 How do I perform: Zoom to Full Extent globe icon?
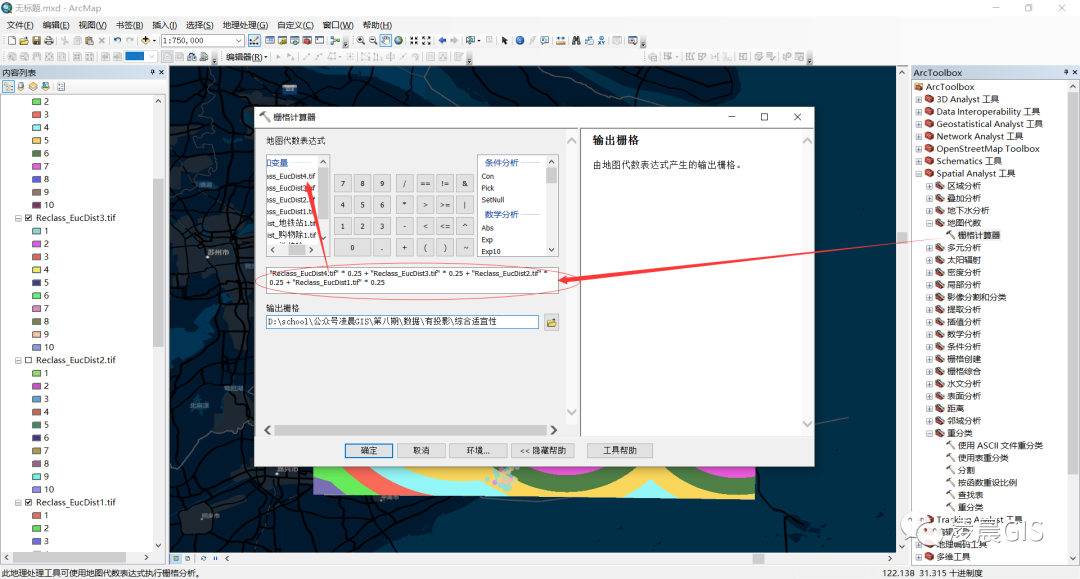398,41
